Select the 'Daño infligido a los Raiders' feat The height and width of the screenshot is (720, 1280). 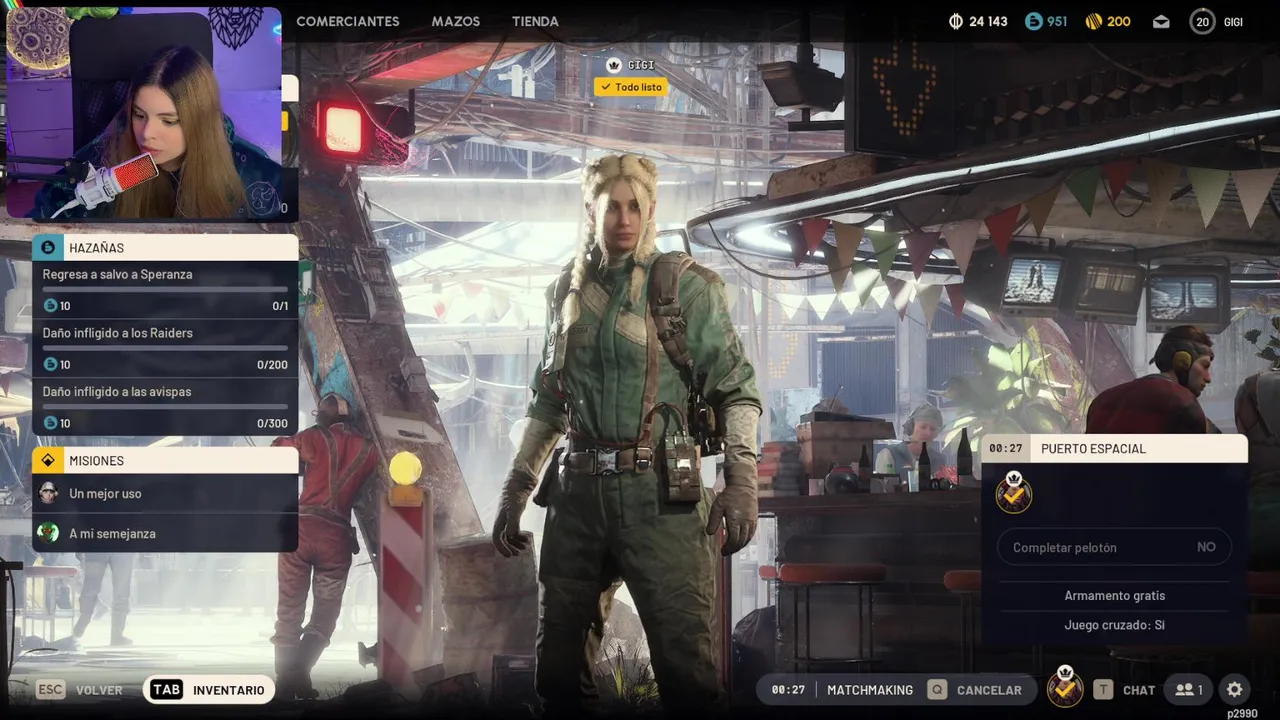click(165, 349)
